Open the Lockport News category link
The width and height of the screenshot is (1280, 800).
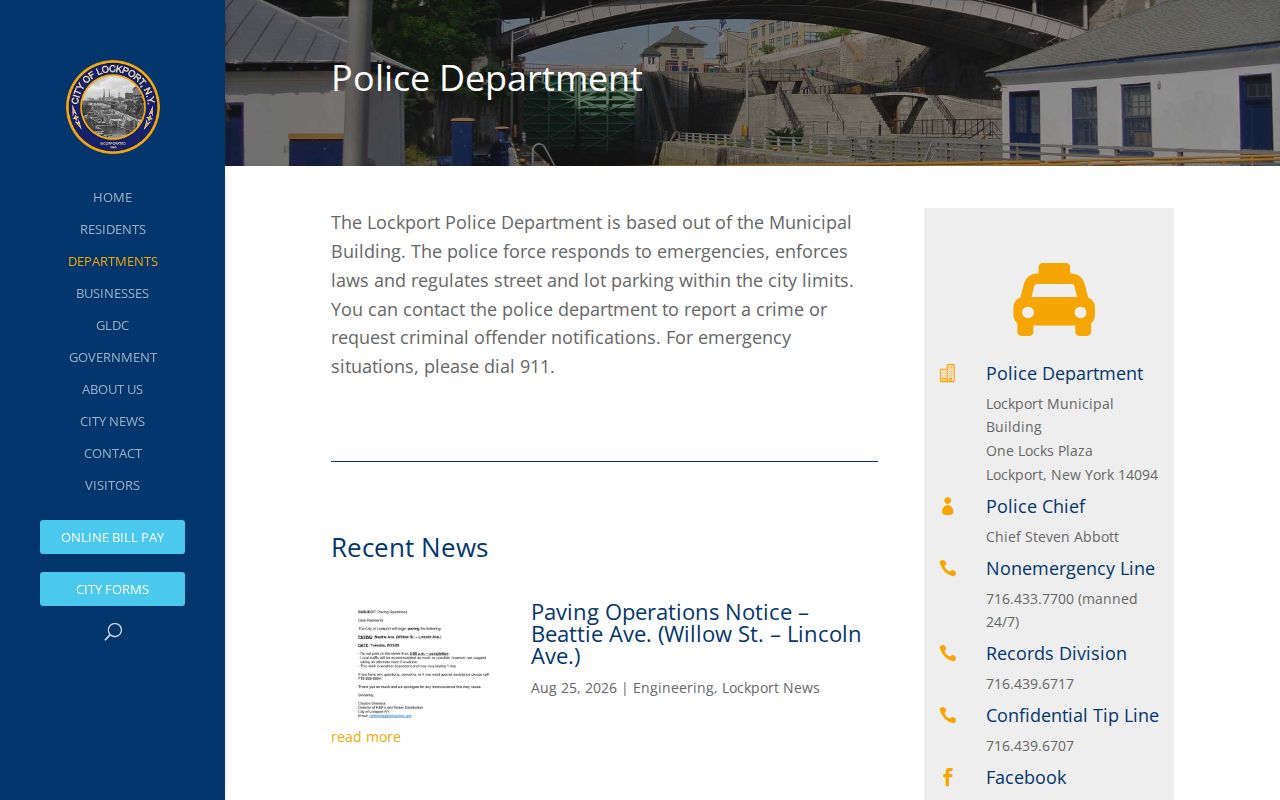coord(771,688)
